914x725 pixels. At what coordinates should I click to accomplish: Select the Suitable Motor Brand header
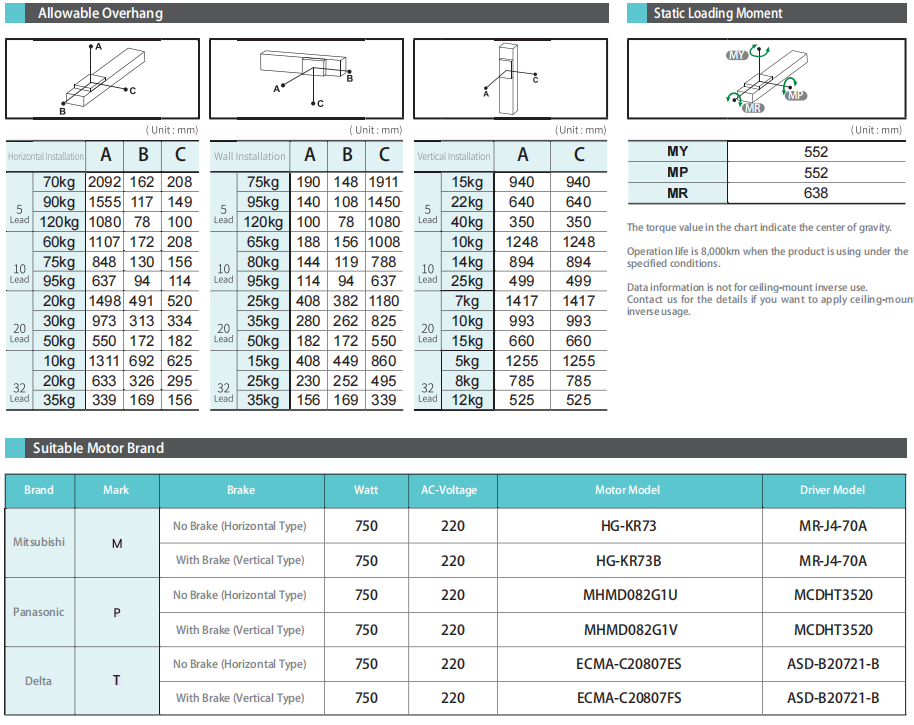pos(98,448)
